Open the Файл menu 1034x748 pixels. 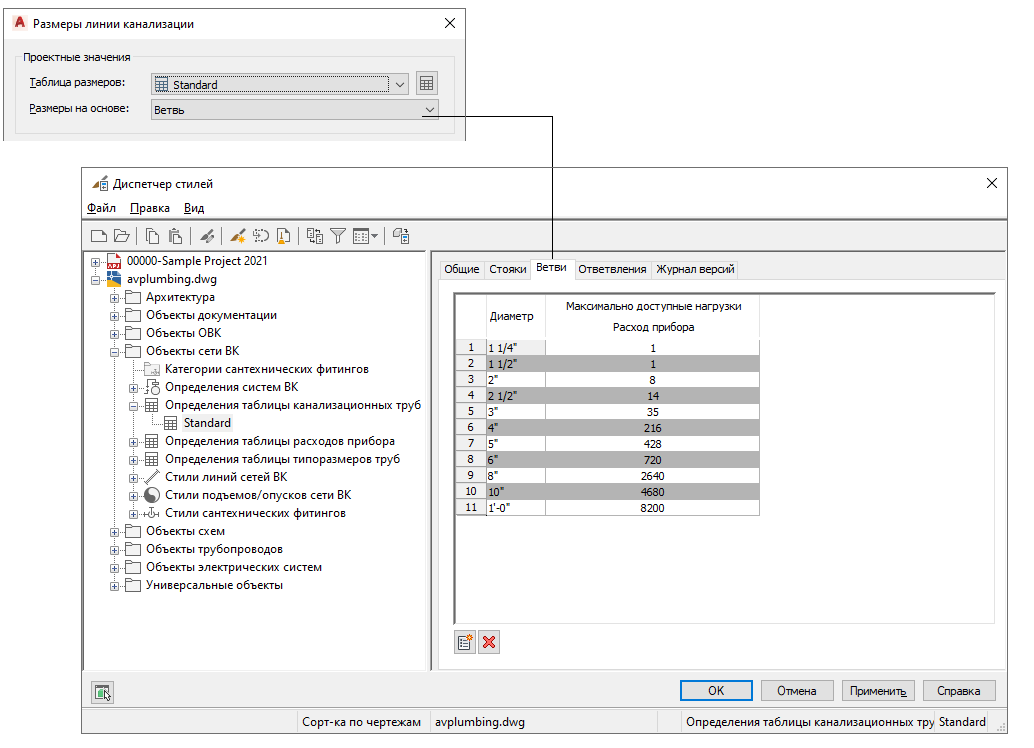102,208
